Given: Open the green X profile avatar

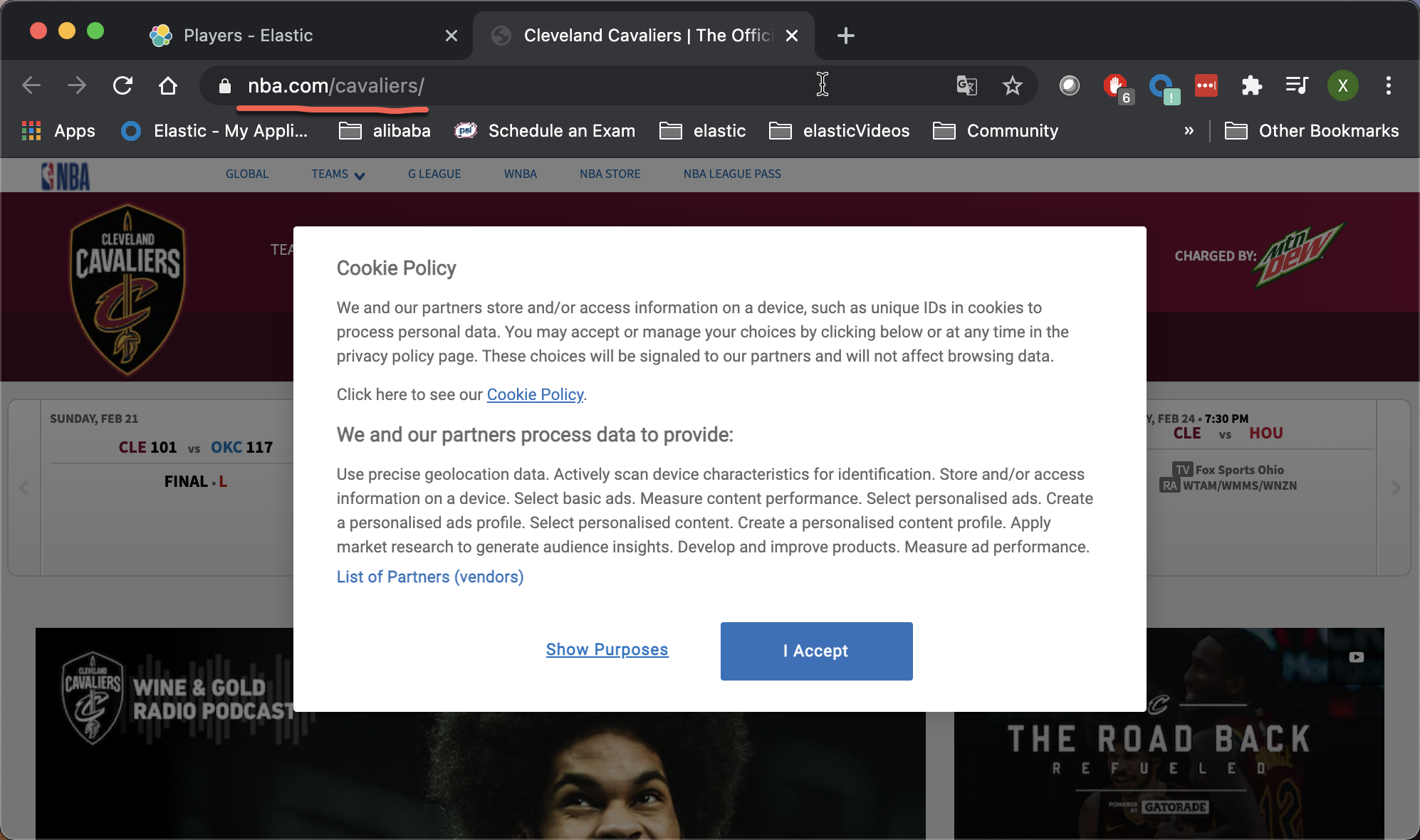Looking at the screenshot, I should tap(1342, 86).
